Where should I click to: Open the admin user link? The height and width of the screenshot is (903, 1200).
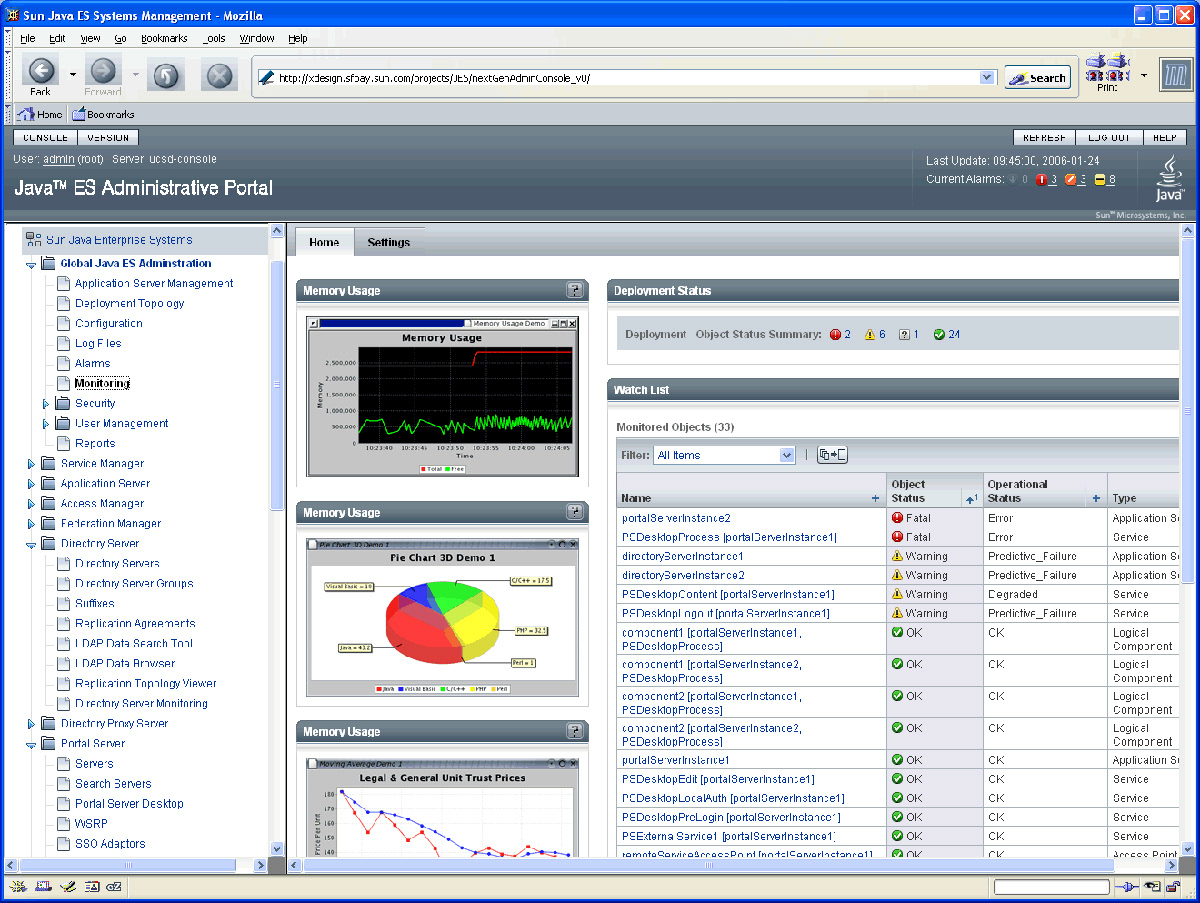point(59,159)
